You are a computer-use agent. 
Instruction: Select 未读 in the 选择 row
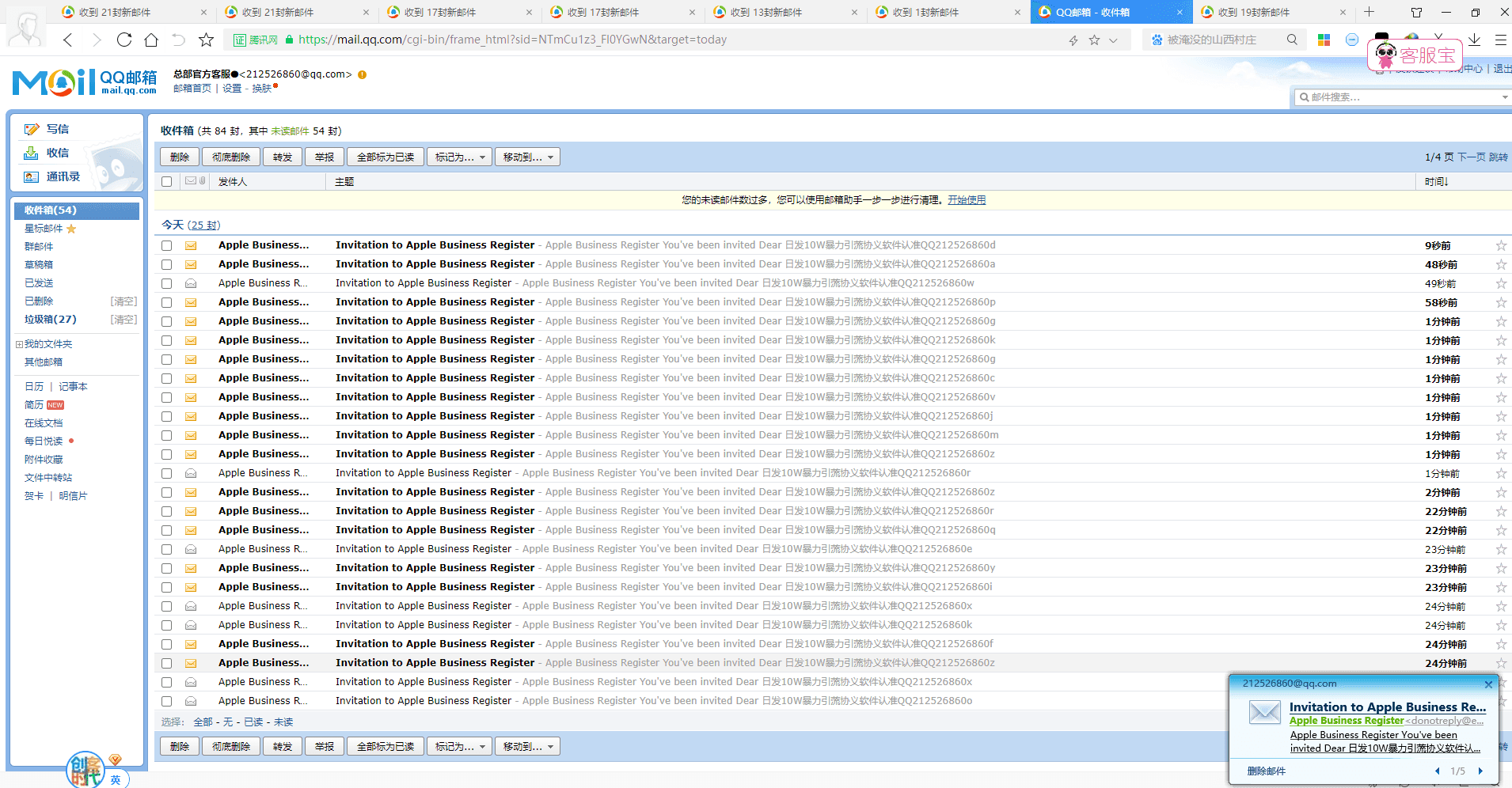[x=283, y=722]
